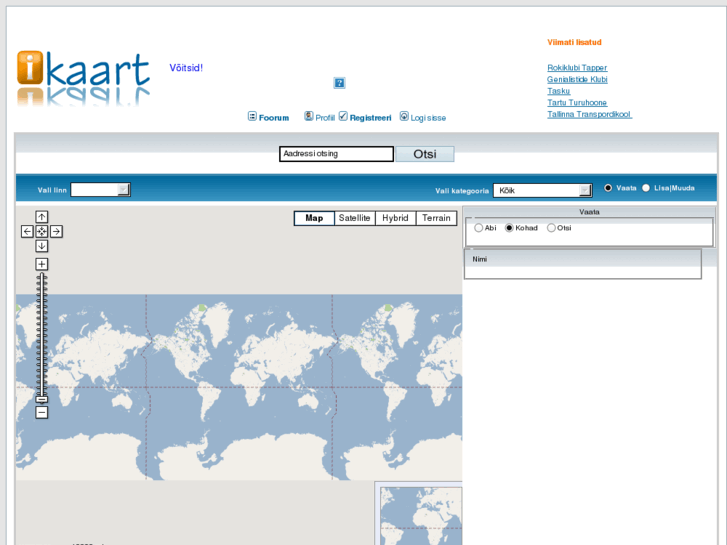Open the Profiil link
Image resolution: width=727 pixels, height=545 pixels.
pos(325,118)
